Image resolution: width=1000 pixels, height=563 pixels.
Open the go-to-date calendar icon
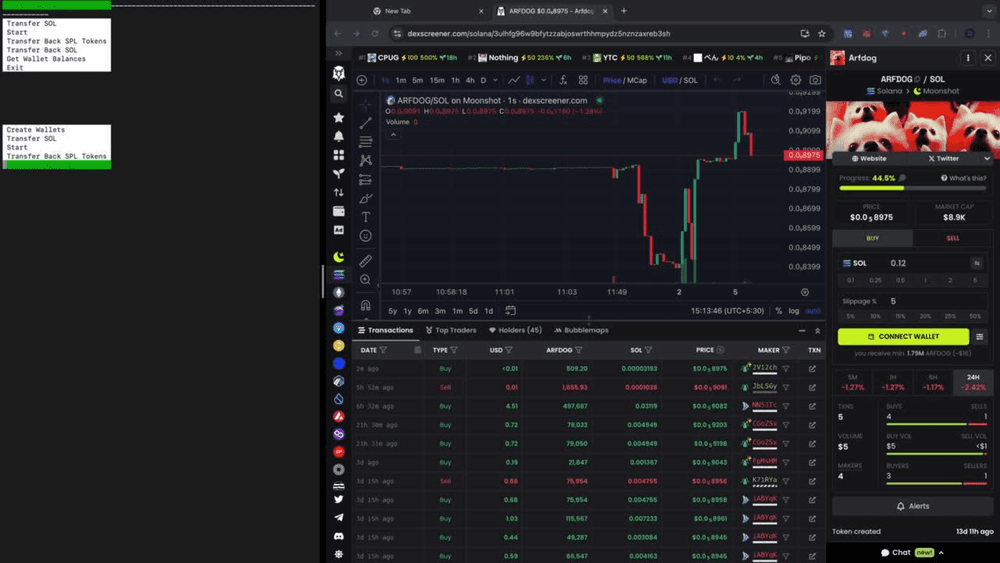[510, 311]
